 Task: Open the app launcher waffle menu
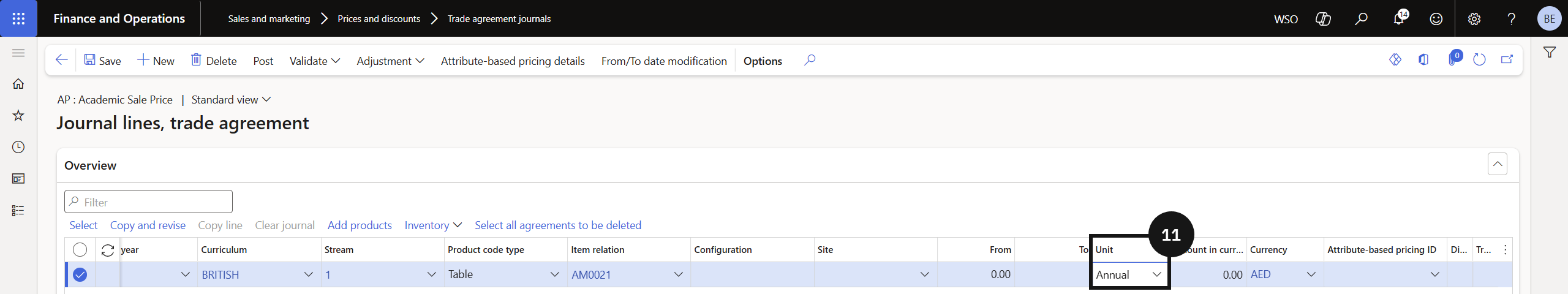18,18
